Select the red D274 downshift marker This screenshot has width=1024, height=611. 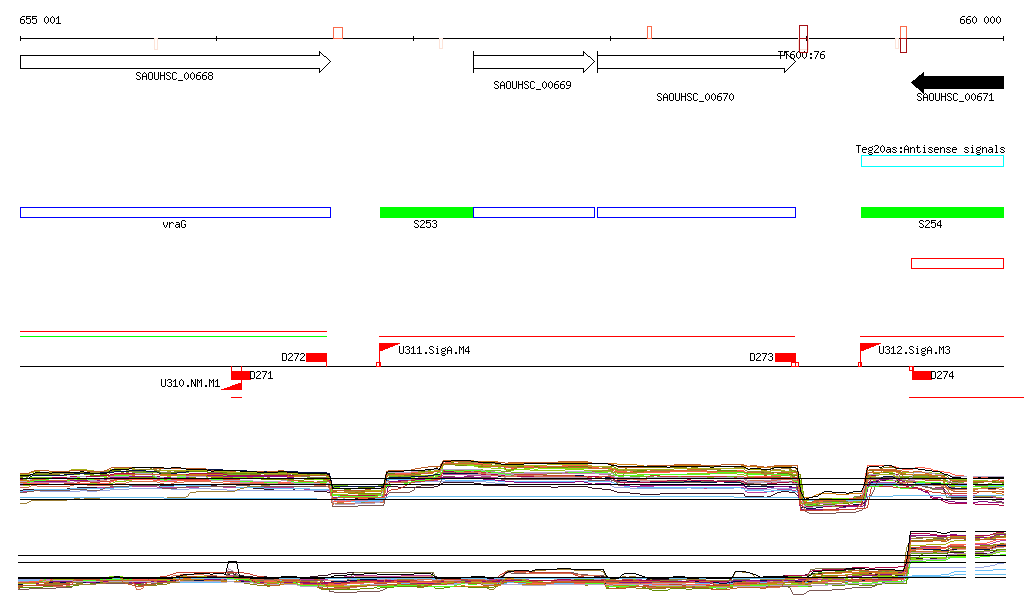(921, 375)
